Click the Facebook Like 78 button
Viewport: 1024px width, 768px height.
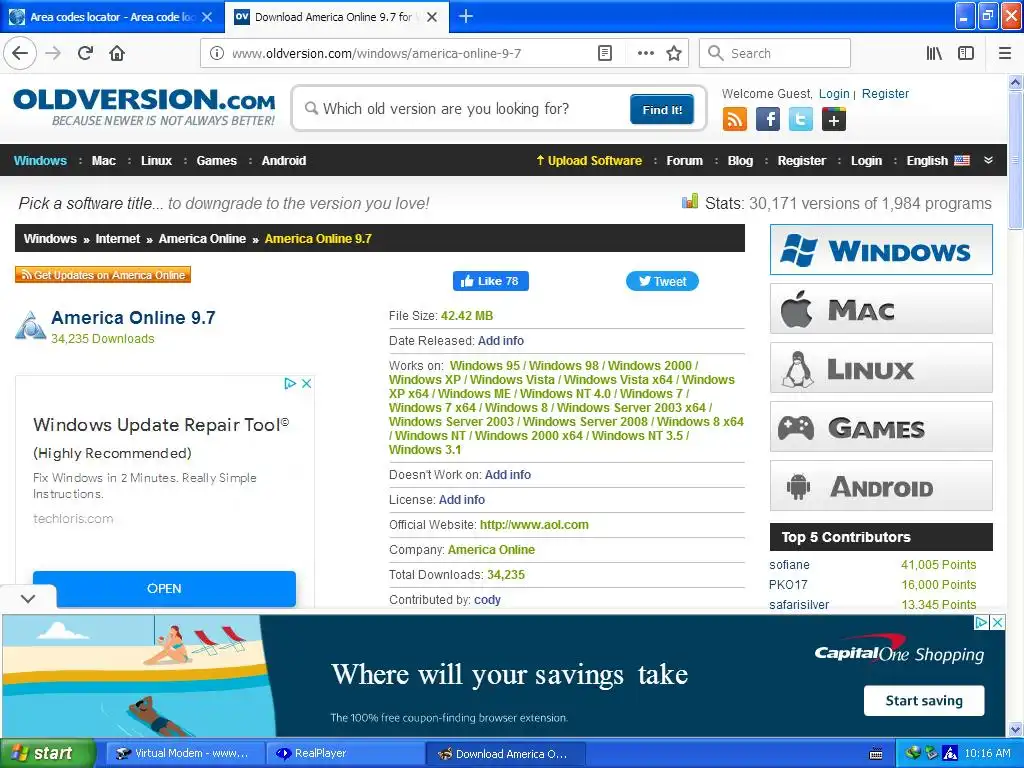490,281
